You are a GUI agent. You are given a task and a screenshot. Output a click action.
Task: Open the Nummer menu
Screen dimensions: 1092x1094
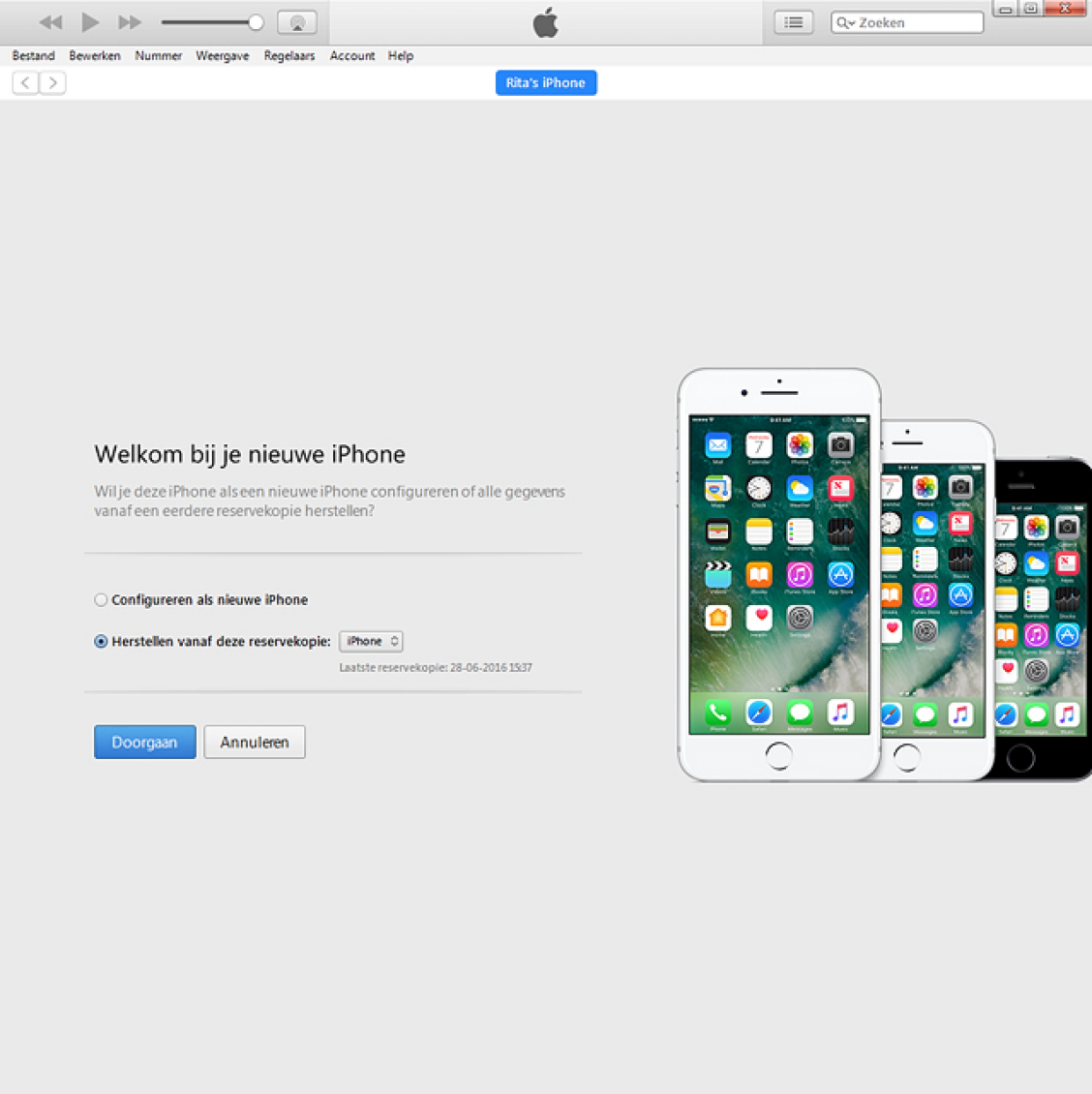click(x=159, y=56)
